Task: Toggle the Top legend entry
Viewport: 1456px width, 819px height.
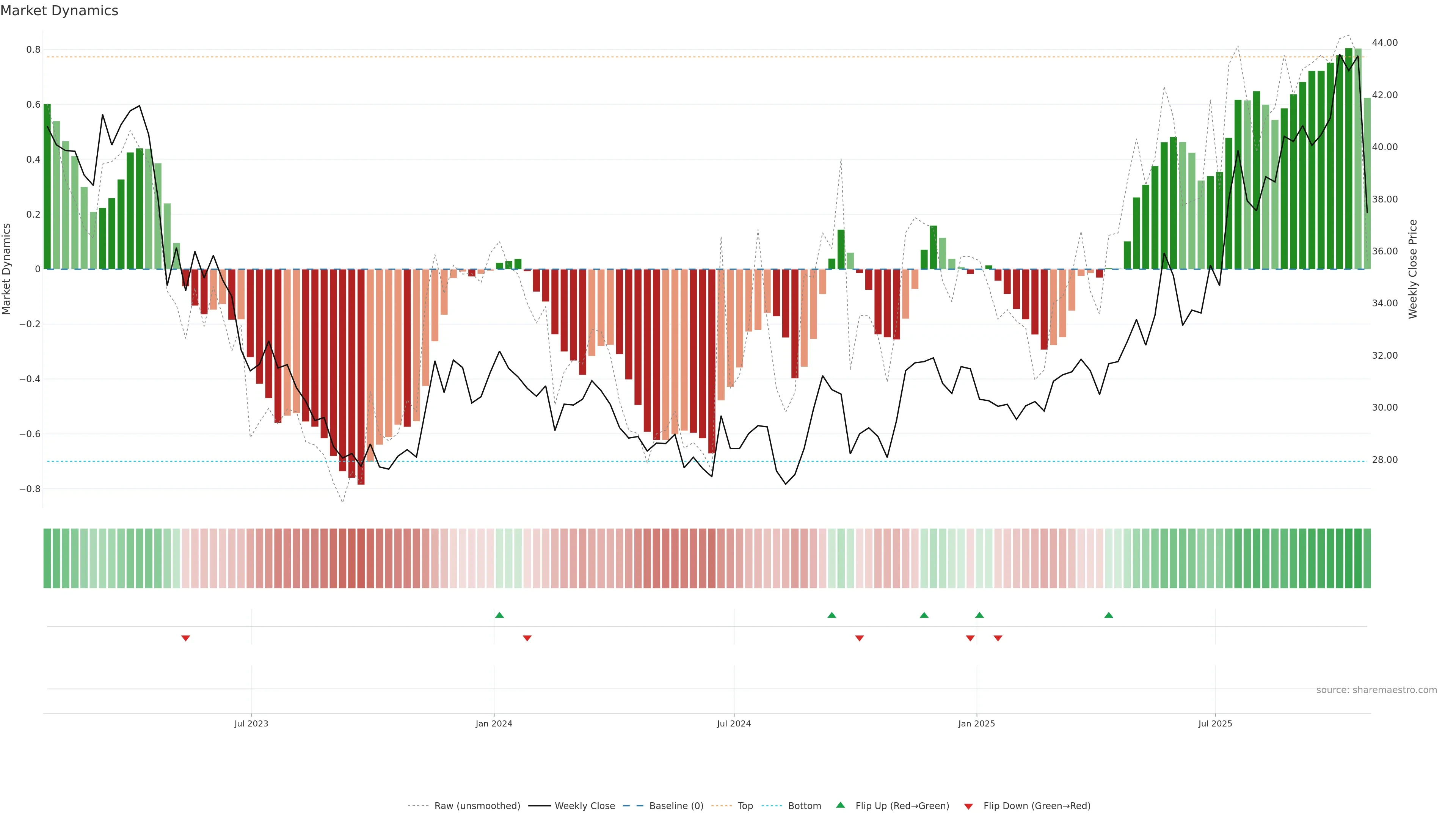Action: pyautogui.click(x=745, y=805)
